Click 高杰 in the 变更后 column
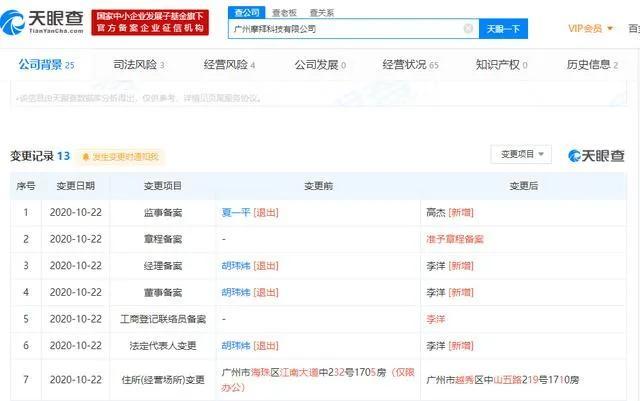 pos(435,213)
